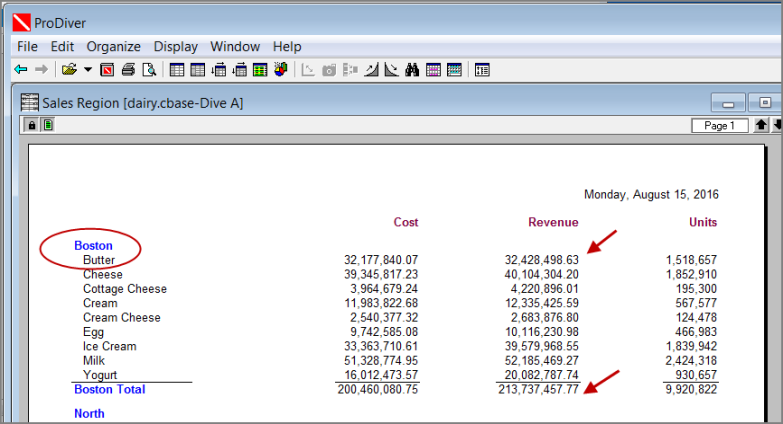Open the File menu
Image resolution: width=783 pixels, height=424 pixels.
(x=27, y=46)
